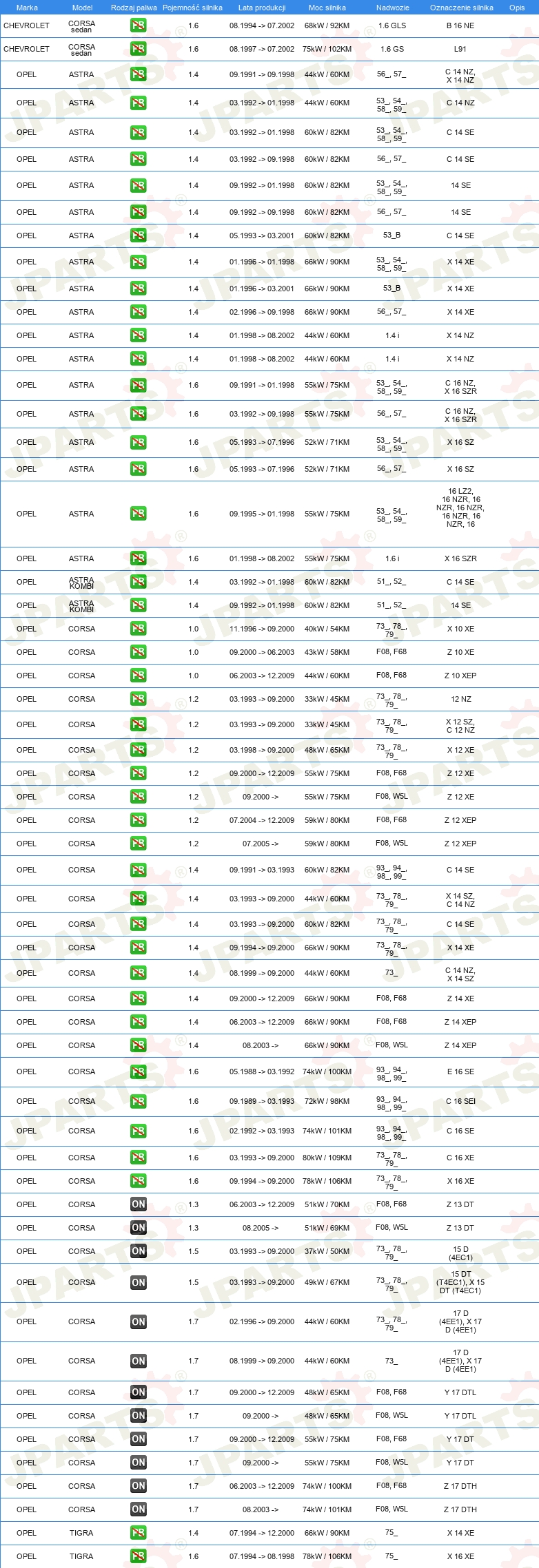The height and width of the screenshot is (1568, 539).
Task: Select the PB icon in Tigra X 14 XE row
Action: pyautogui.click(x=138, y=1533)
